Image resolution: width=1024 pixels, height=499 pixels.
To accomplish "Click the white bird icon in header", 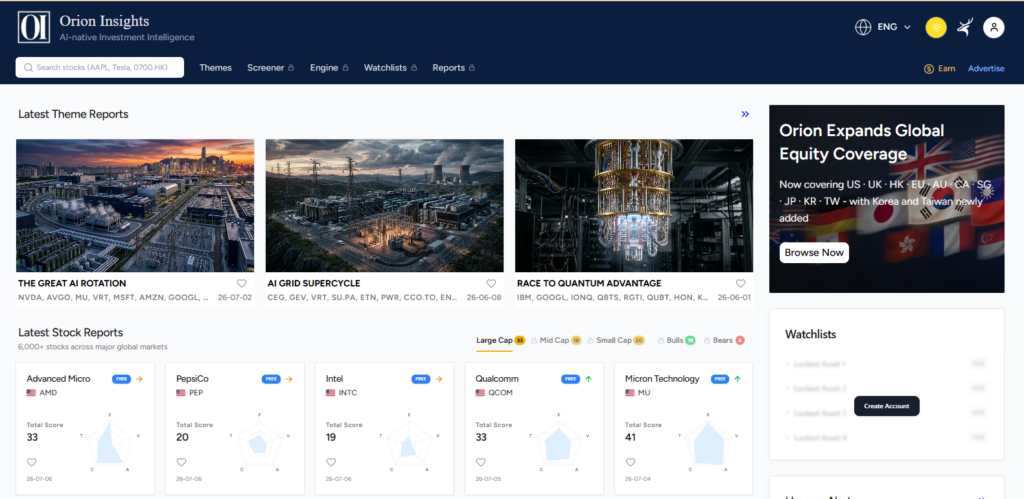I will 964,27.
